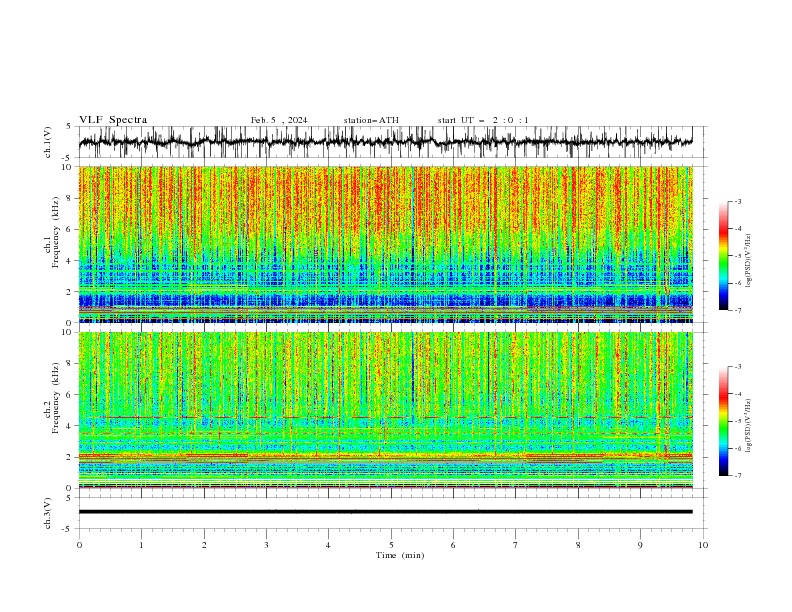
Task: Click the '-3' label on ch.2 colorbar
Action: click(738, 367)
